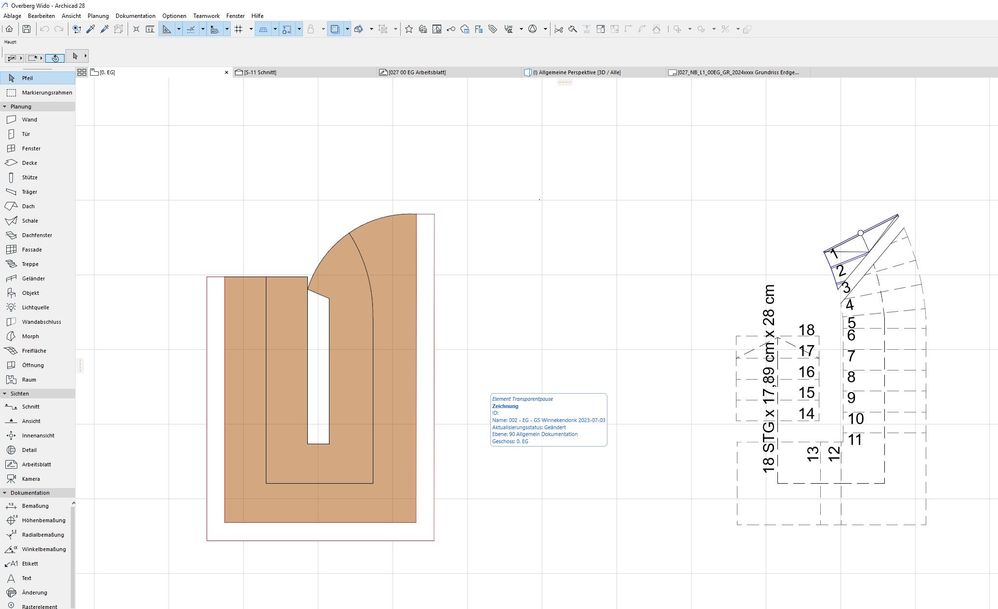Pick the Fenster window tool
Viewport: 998px width, 609px height.
coord(31,148)
